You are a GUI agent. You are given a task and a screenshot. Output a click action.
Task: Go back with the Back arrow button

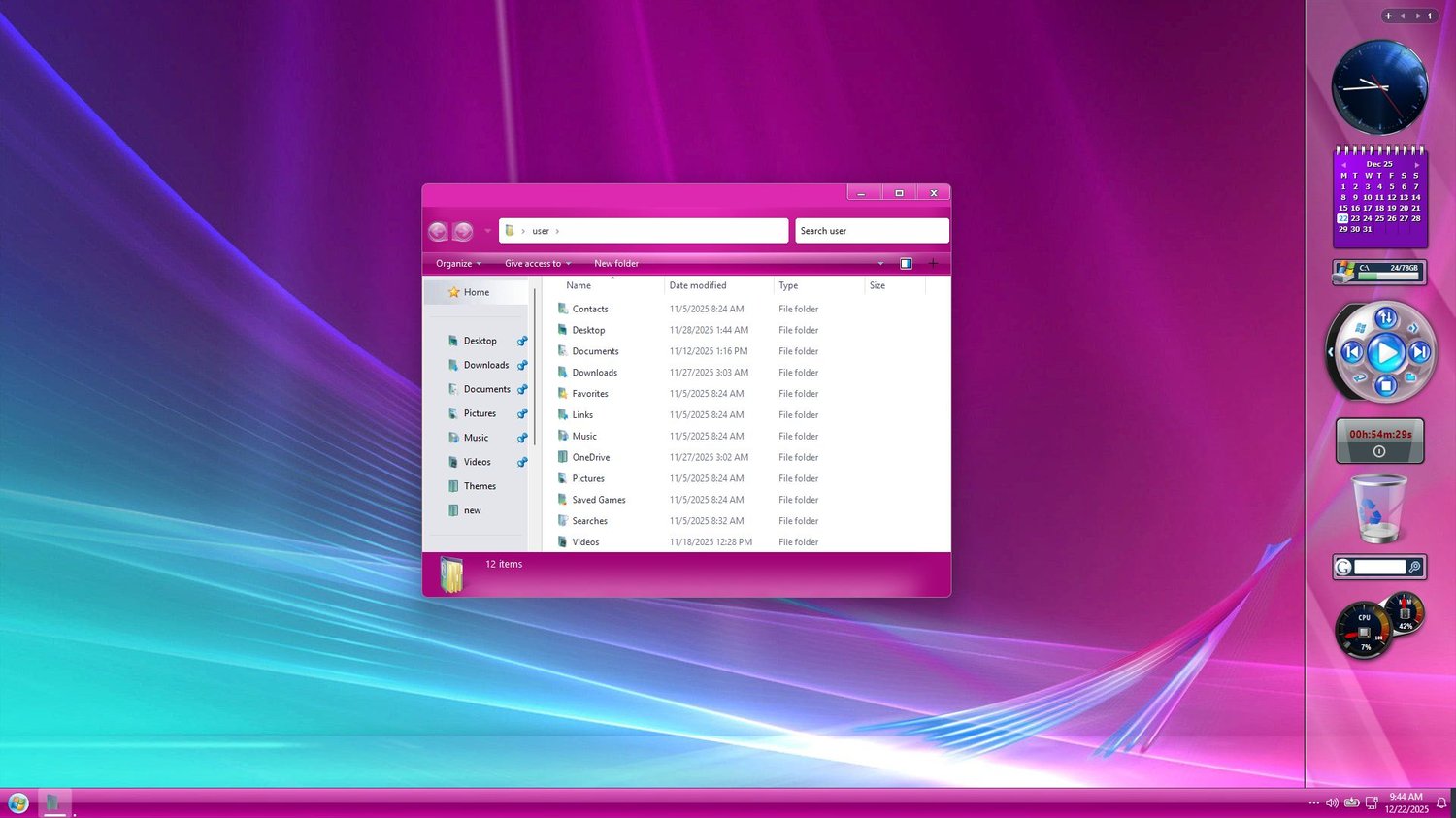click(438, 231)
